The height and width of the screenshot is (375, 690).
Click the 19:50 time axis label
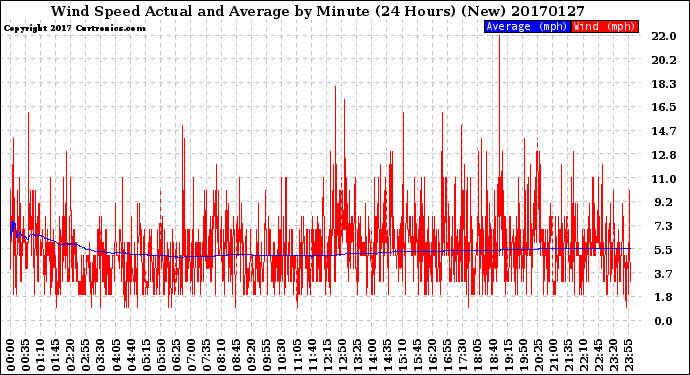click(x=523, y=355)
